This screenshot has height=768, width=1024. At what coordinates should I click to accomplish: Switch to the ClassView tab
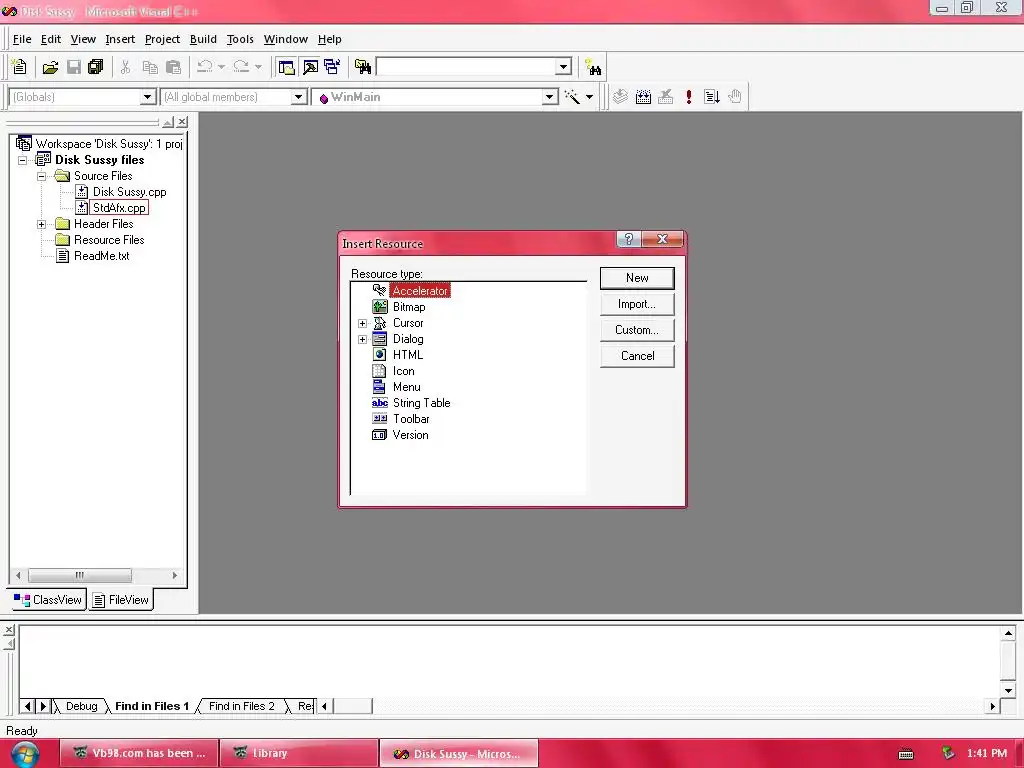(48, 600)
